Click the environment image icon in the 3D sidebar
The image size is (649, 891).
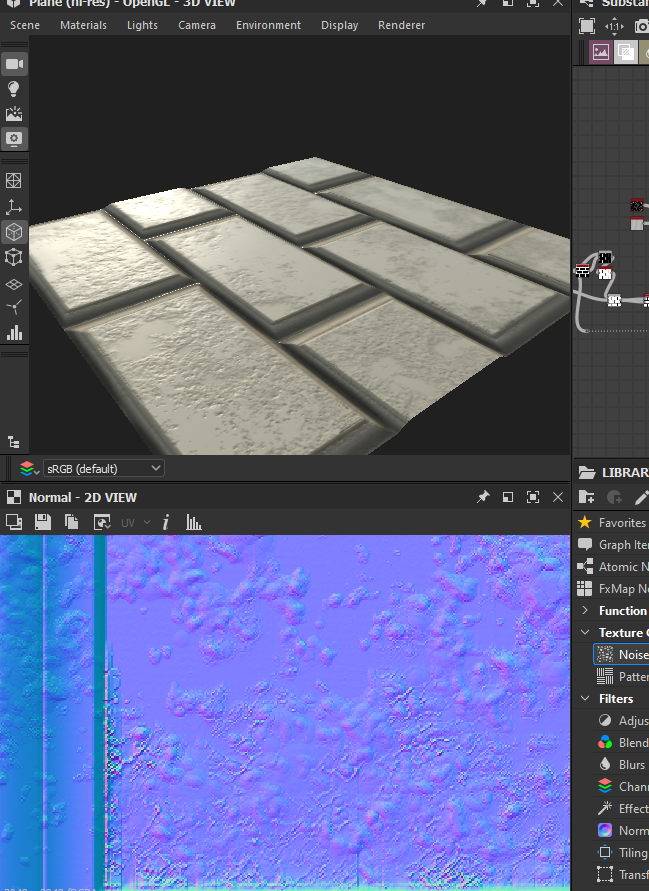[x=14, y=114]
